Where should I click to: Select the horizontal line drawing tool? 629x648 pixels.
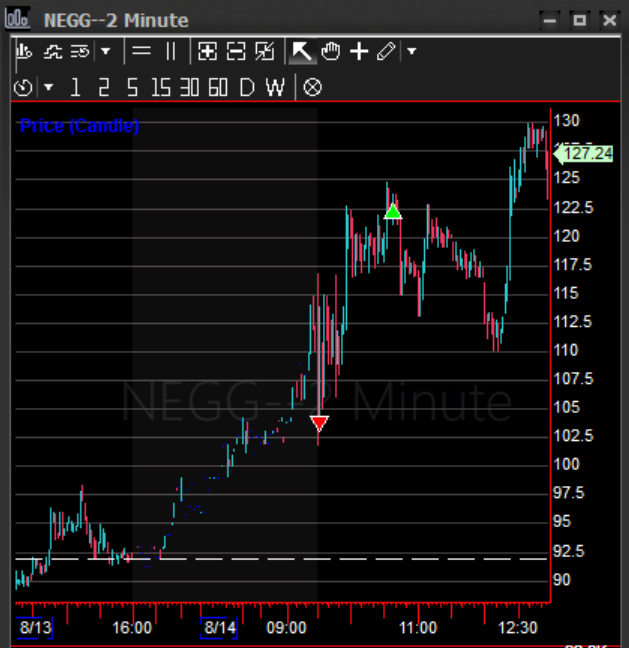141,52
